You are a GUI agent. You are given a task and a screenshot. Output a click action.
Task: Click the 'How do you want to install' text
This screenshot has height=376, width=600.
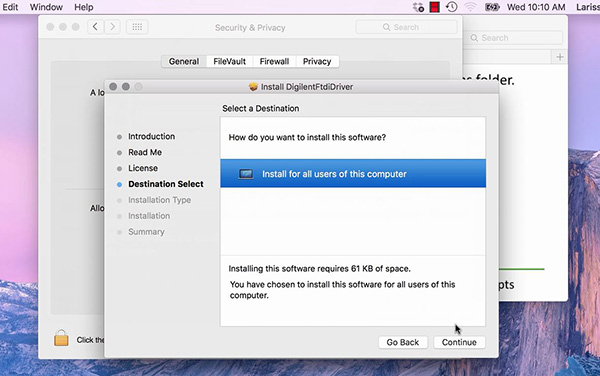(307, 137)
